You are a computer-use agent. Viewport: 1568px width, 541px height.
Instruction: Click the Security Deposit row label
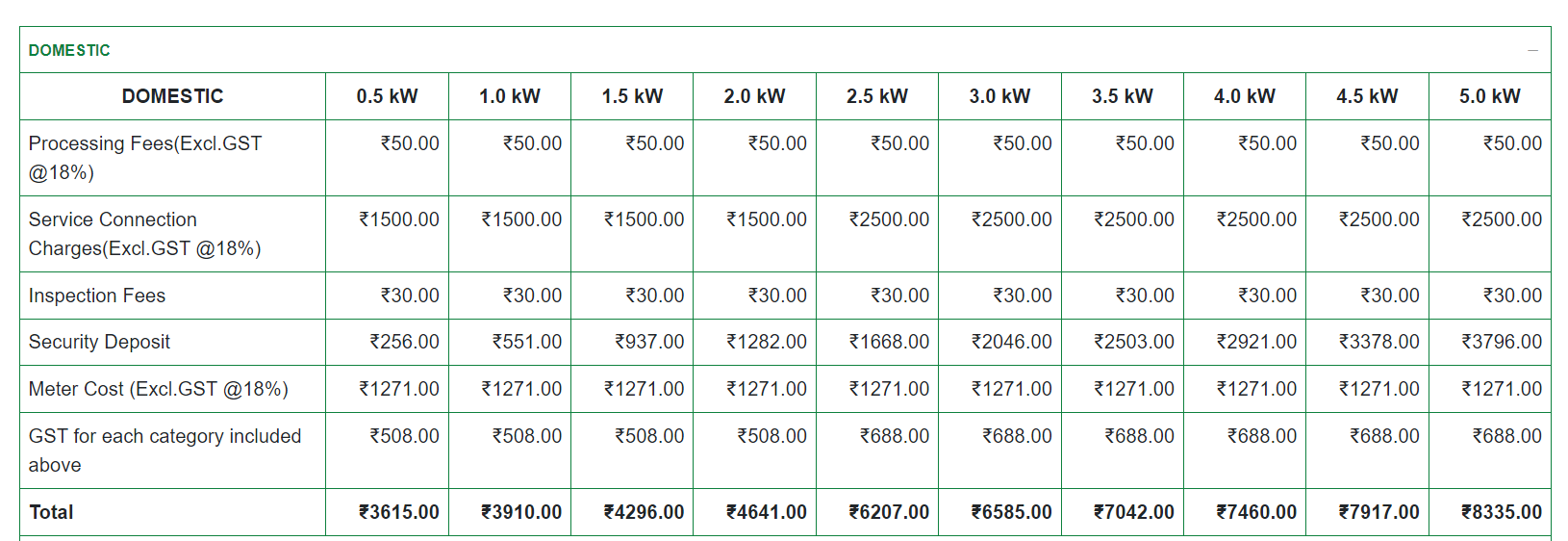99,342
